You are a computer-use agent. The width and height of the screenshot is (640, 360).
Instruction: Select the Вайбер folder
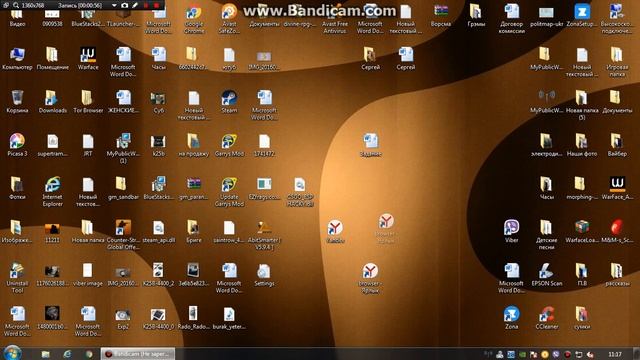point(617,144)
